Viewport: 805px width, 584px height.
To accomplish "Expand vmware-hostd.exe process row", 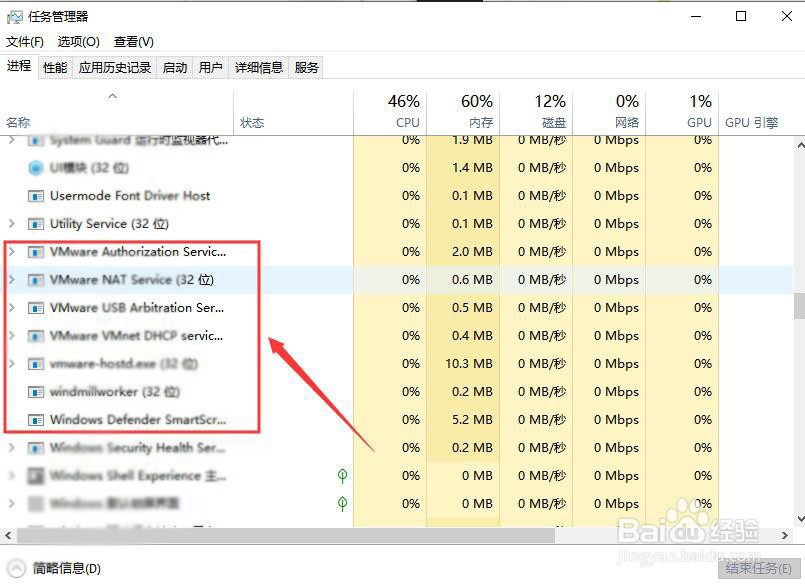I will pos(12,363).
